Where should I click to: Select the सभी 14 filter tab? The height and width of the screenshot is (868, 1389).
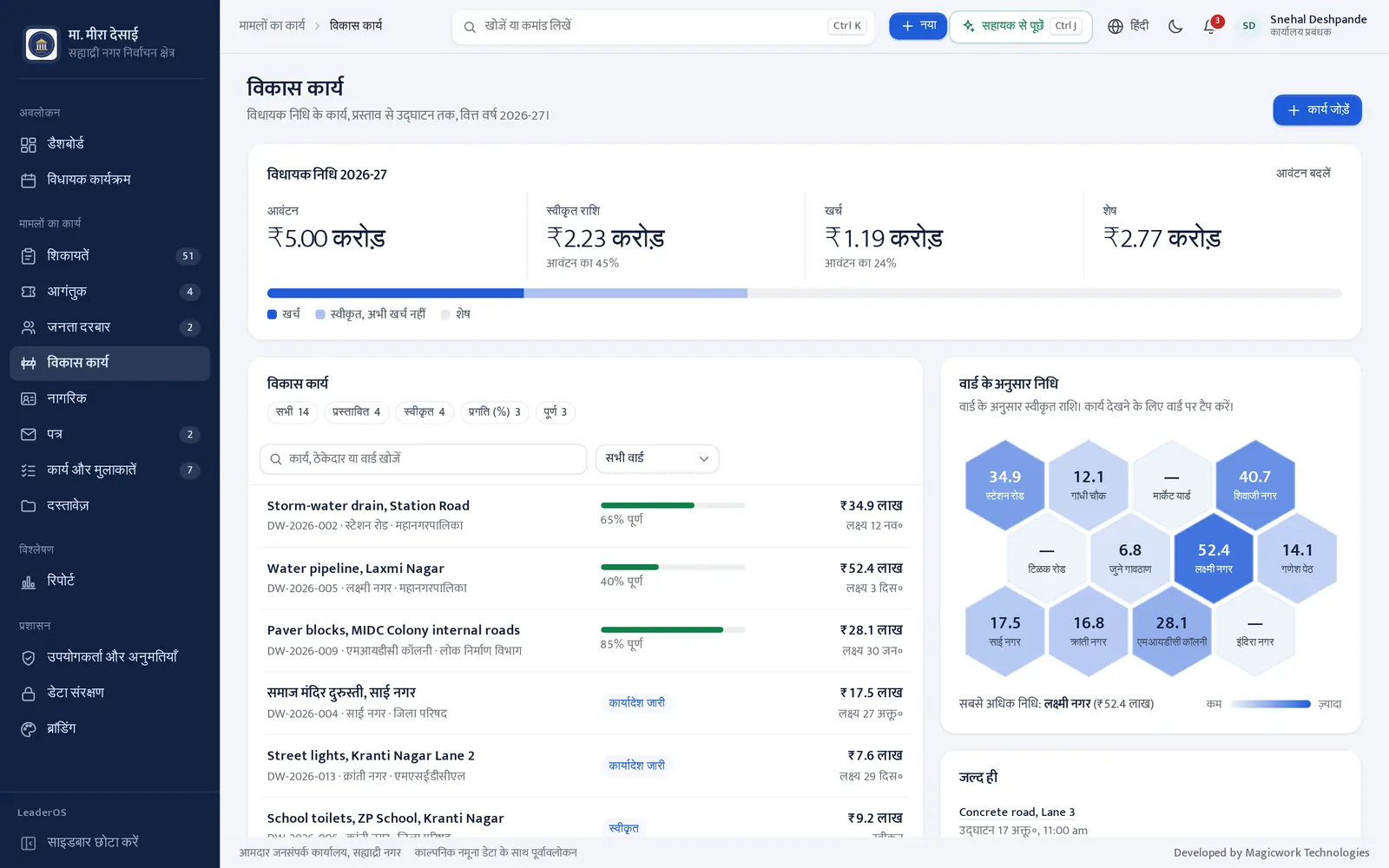coord(293,412)
